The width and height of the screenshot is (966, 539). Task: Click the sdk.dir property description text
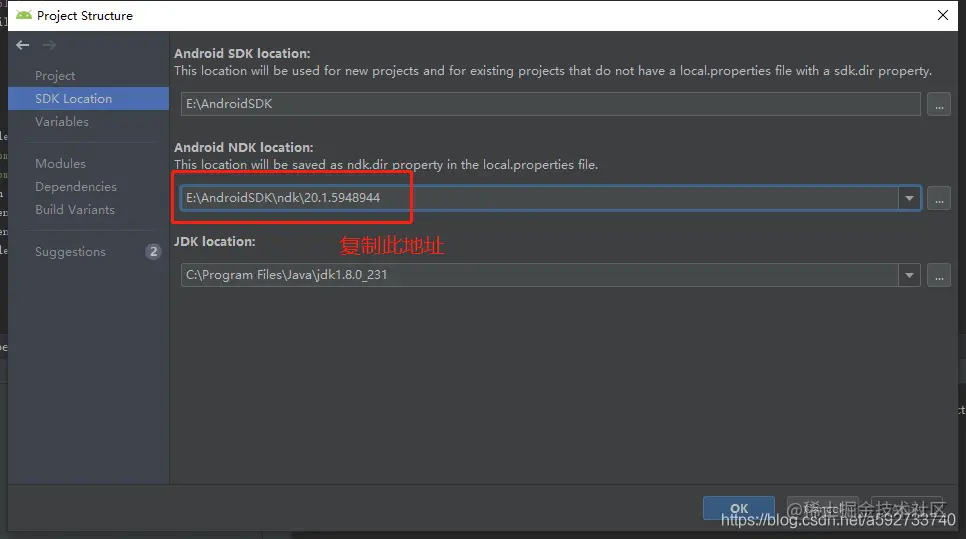pyautogui.click(x=553, y=71)
